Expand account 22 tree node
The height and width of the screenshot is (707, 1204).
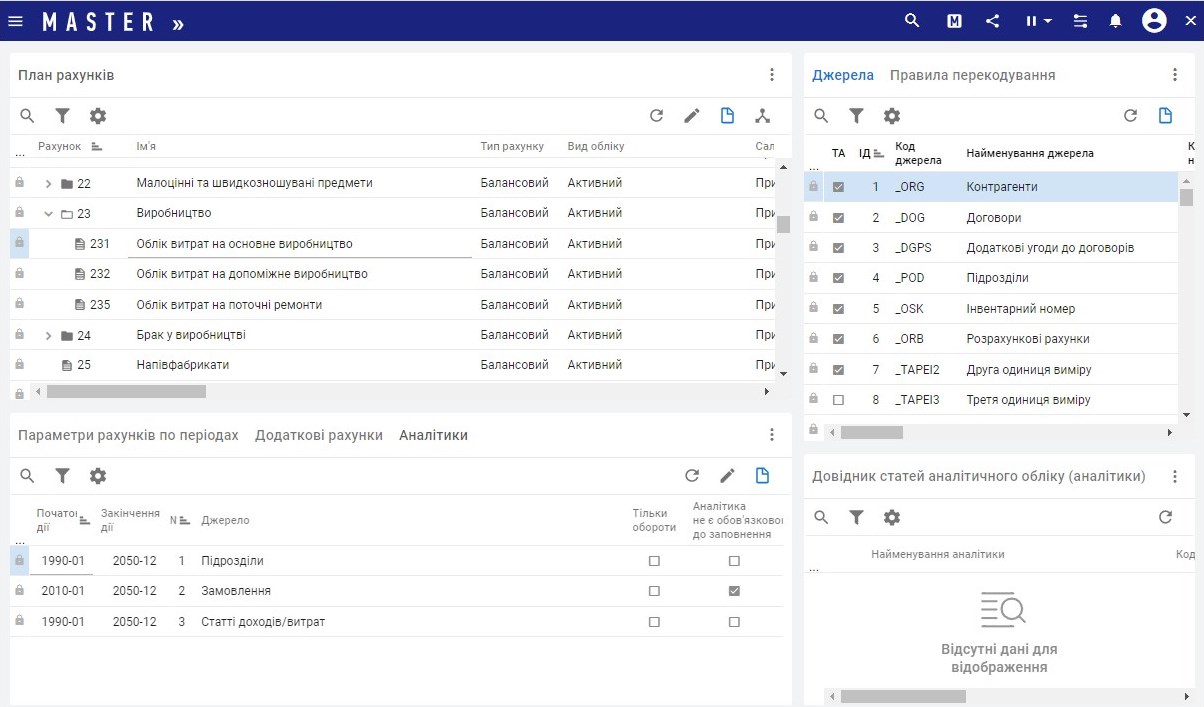pyautogui.click(x=48, y=184)
